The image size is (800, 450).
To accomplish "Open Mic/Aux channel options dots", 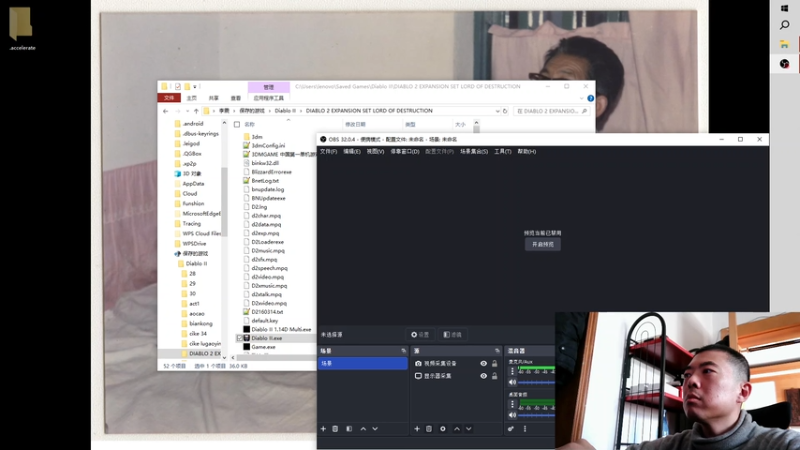I will click(x=512, y=371).
